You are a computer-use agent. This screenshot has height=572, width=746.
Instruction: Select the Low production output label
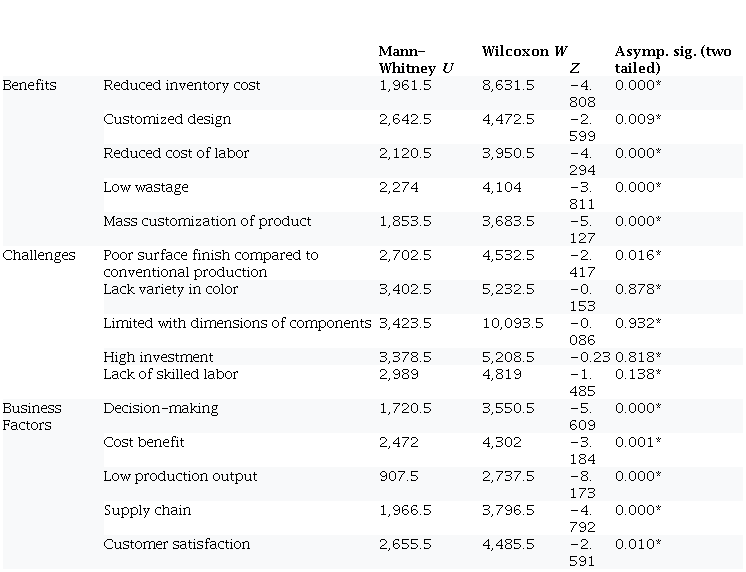(x=180, y=477)
